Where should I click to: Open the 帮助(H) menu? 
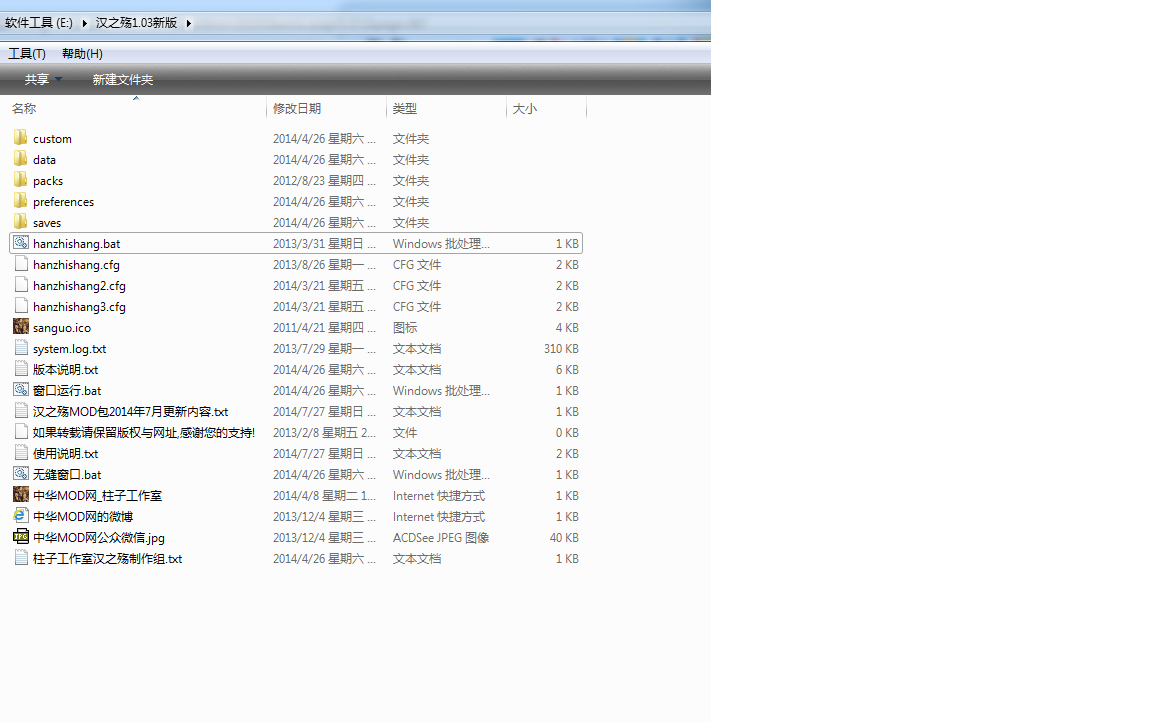click(82, 54)
